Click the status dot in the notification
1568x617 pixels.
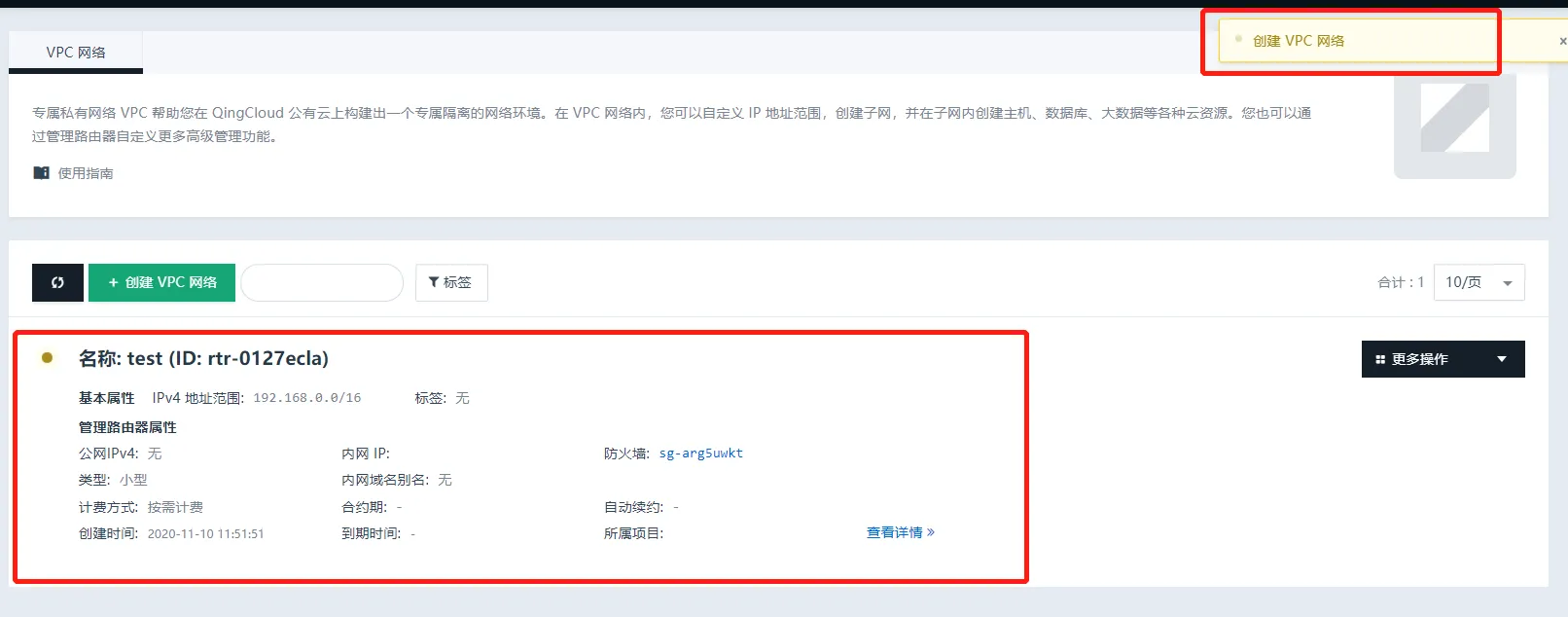1238,40
